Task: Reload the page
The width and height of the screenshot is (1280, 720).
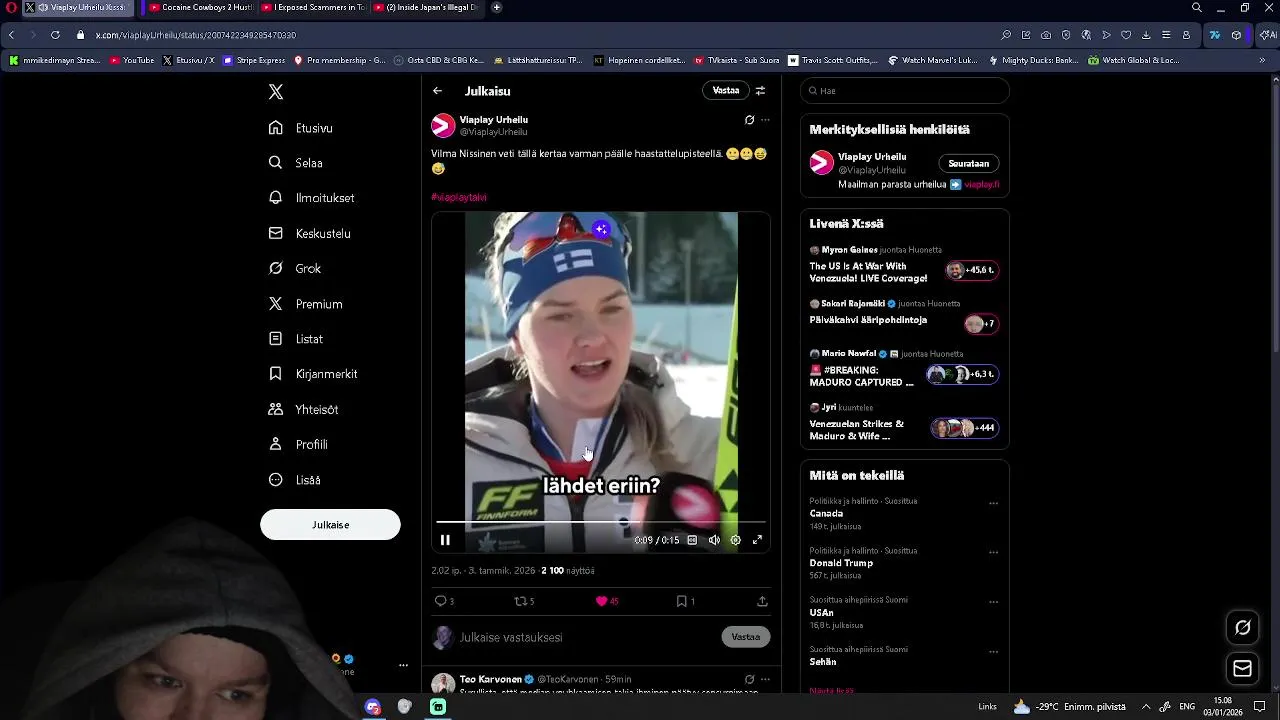Action: coord(55,35)
